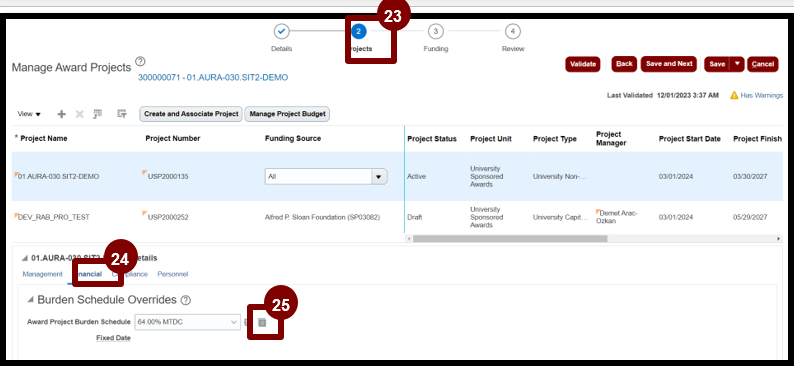Collapse the Burden Schedule Overrides section
Viewport: 794px width, 366px height.
pos(30,300)
